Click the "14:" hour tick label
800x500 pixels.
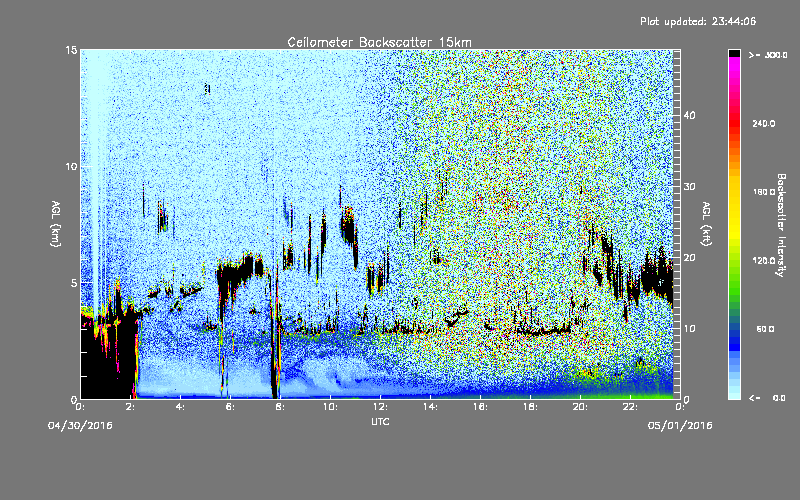click(x=430, y=407)
